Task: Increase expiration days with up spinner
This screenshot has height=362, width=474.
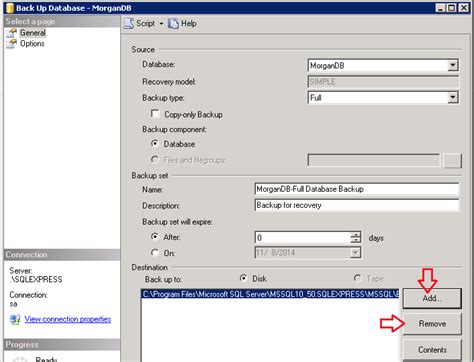Action: point(356,234)
